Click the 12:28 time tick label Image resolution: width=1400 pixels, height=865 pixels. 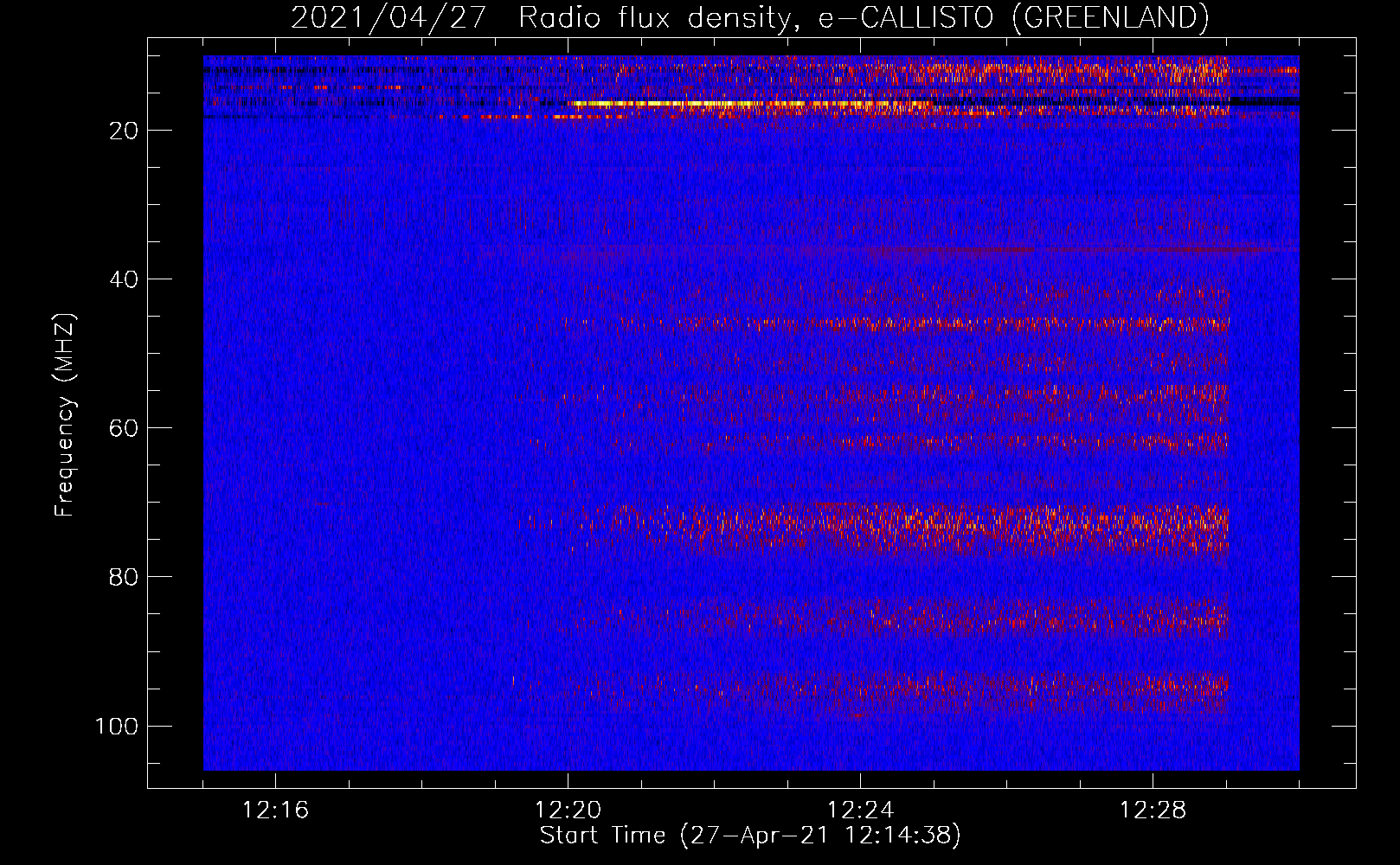click(1153, 811)
